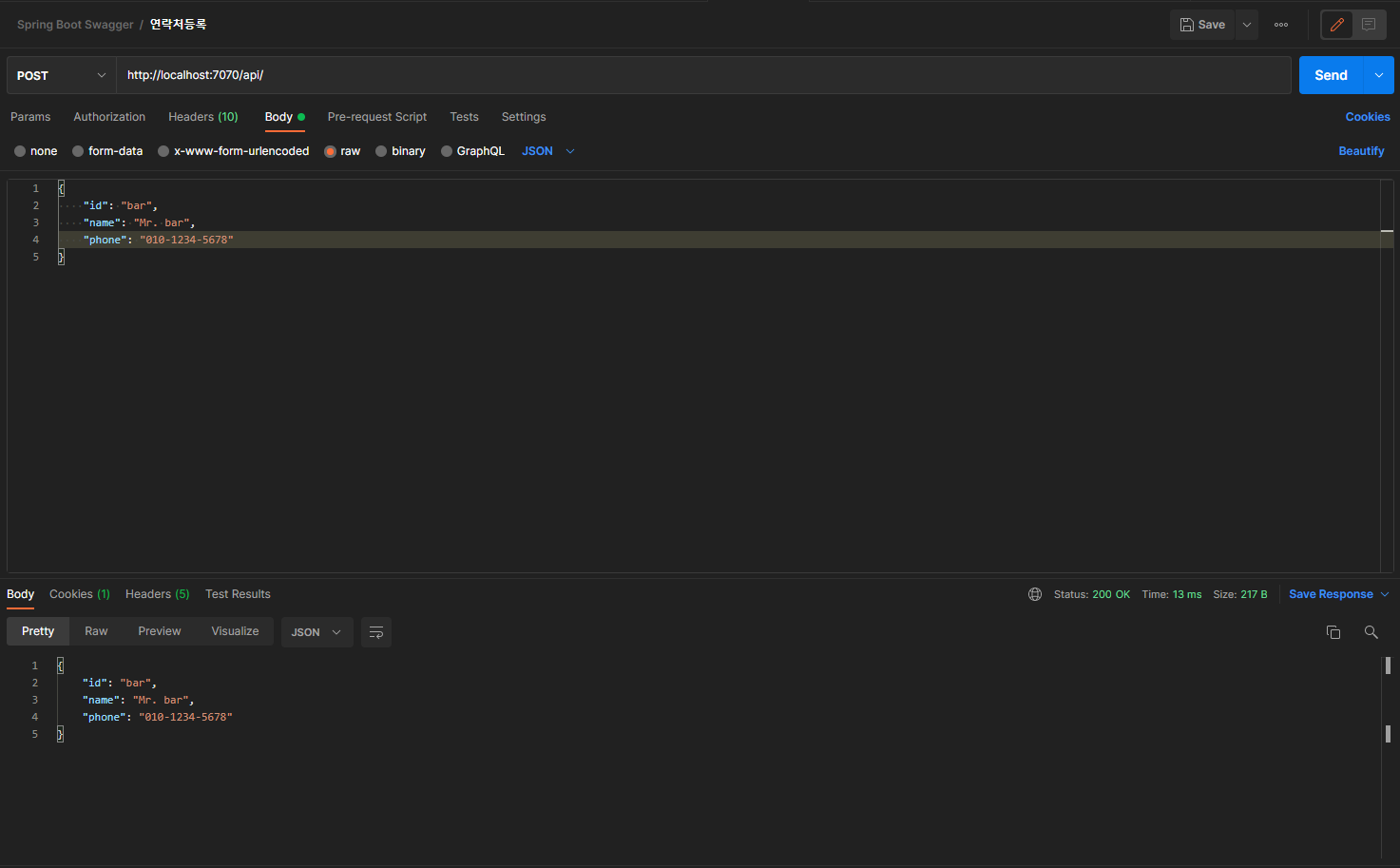Open the request Tests tab
1400x868 pixels.
(x=464, y=117)
